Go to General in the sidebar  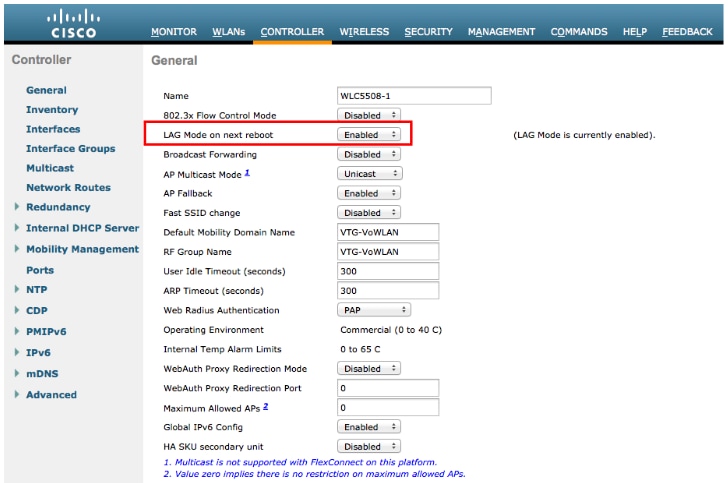pyautogui.click(x=46, y=90)
